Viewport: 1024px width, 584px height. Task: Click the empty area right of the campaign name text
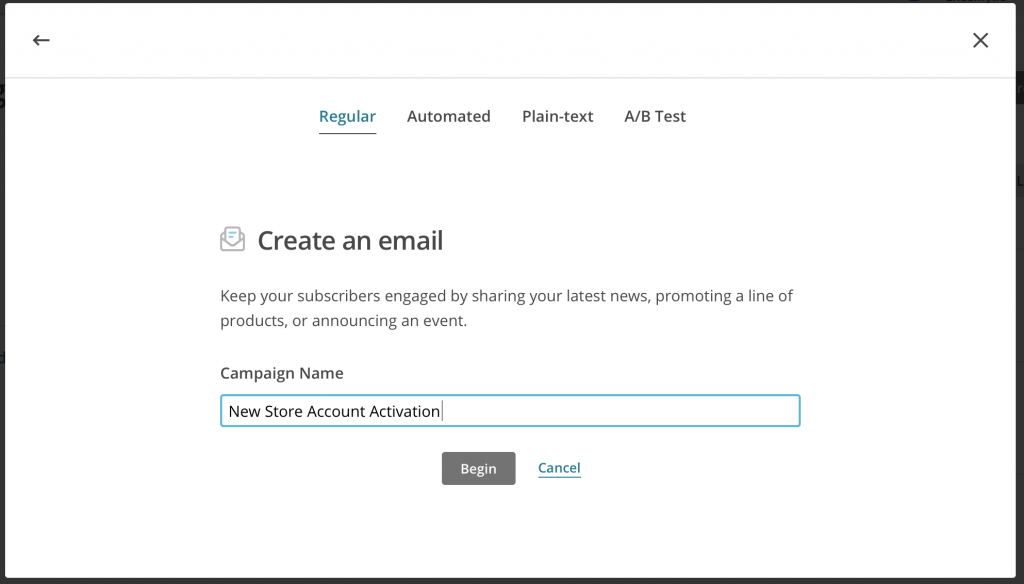[620, 411]
